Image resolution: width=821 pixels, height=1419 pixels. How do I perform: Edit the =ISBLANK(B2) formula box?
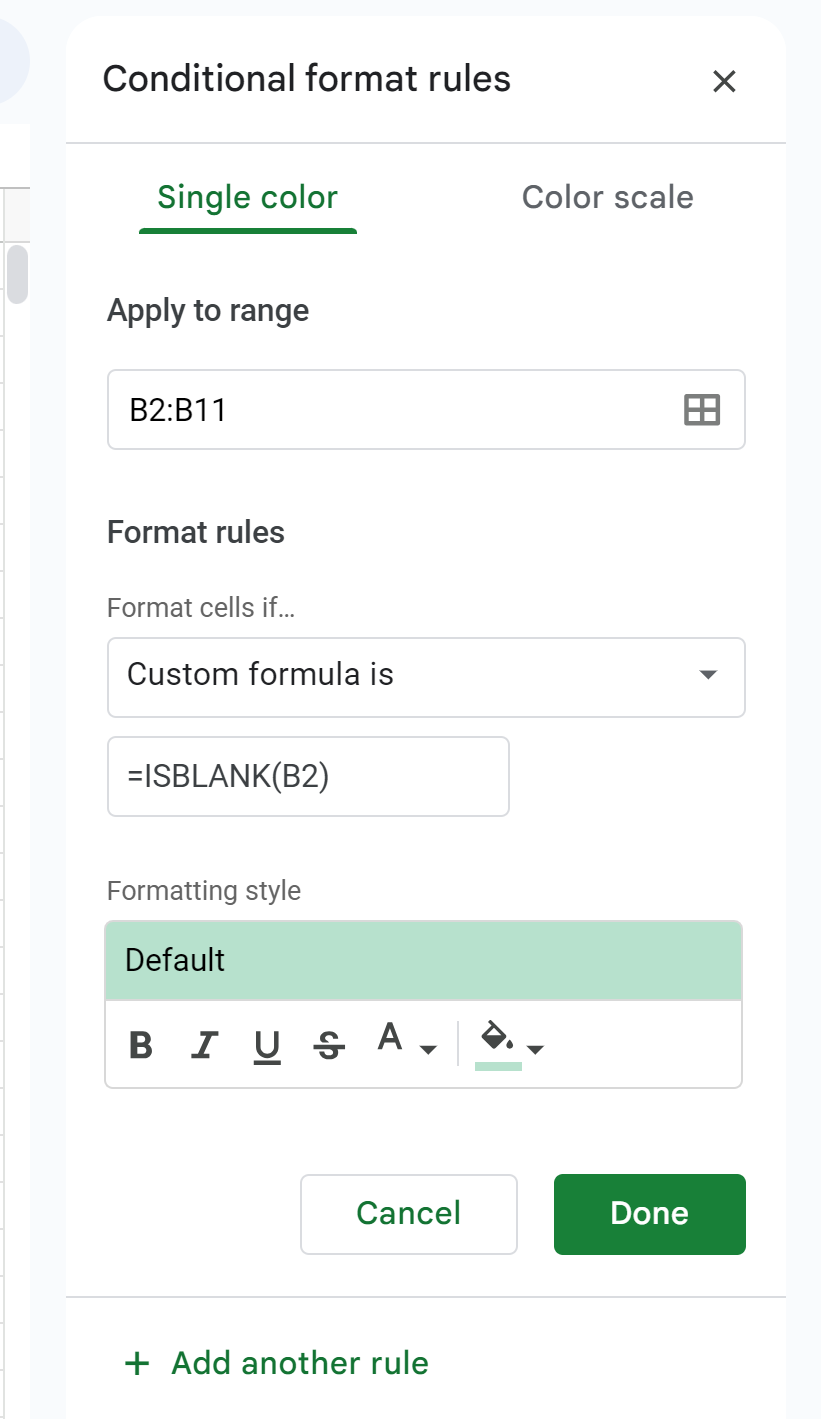pyautogui.click(x=308, y=776)
